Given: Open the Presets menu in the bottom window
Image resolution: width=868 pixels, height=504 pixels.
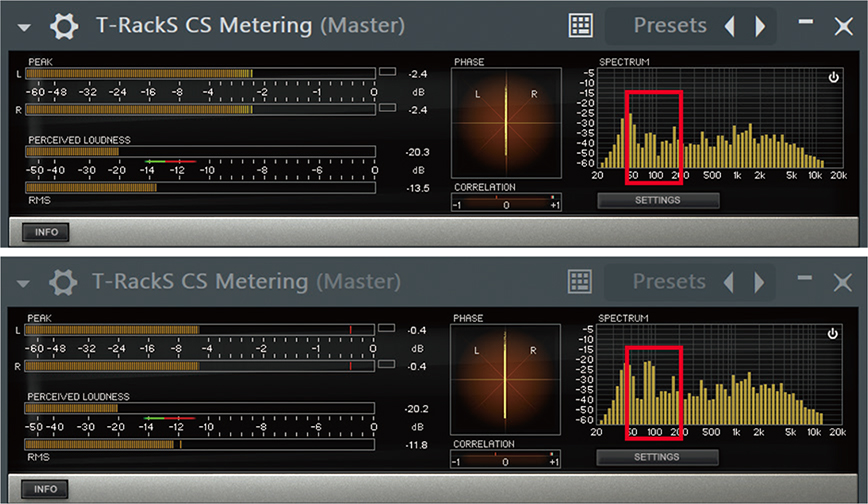Looking at the screenshot, I should tap(669, 282).
